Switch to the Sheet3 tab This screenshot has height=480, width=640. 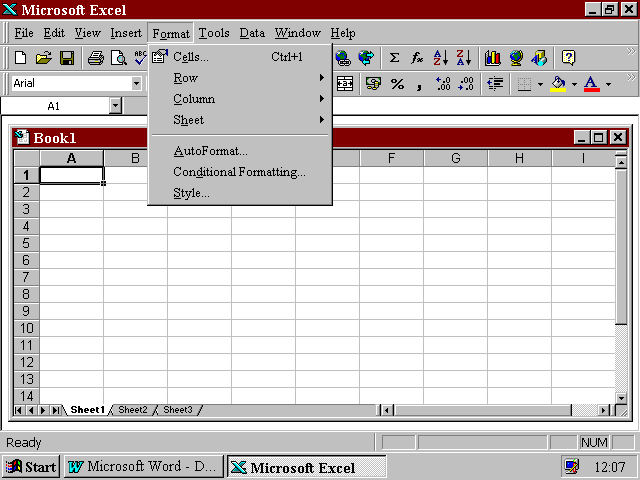[178, 410]
